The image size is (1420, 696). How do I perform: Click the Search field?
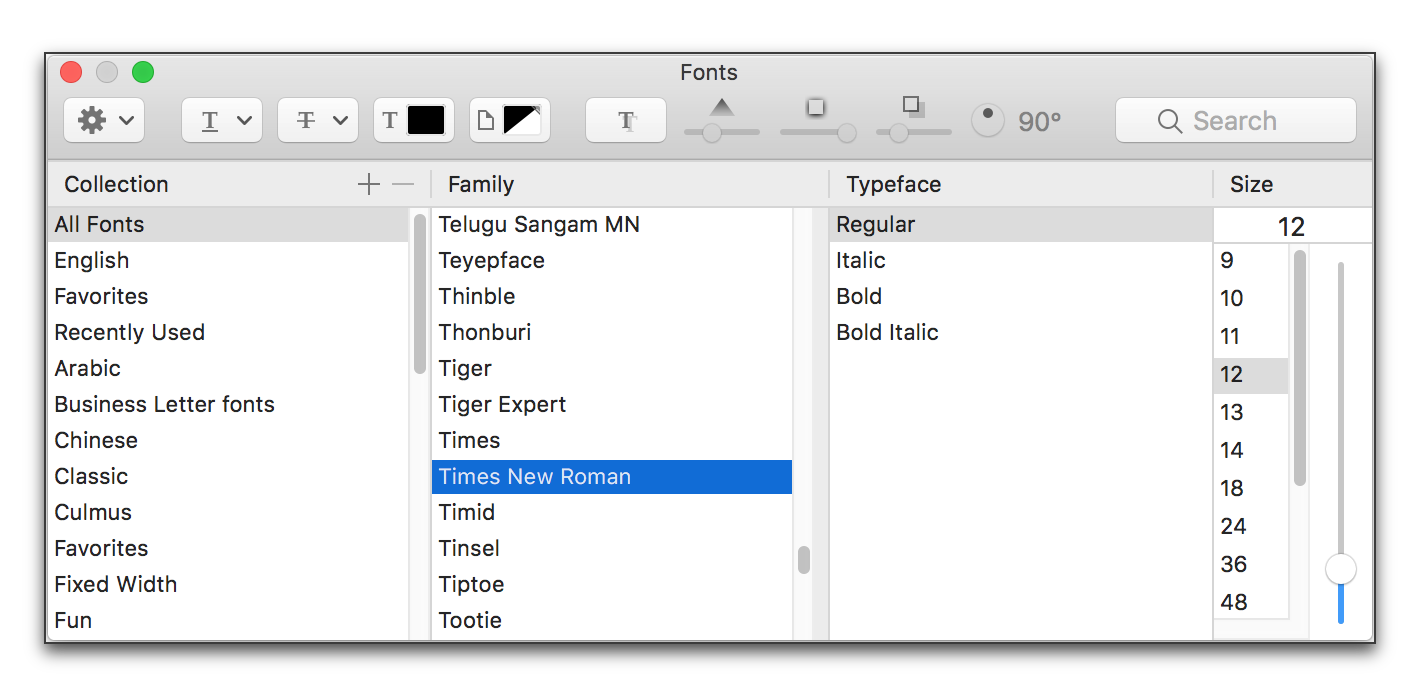coord(1236,121)
